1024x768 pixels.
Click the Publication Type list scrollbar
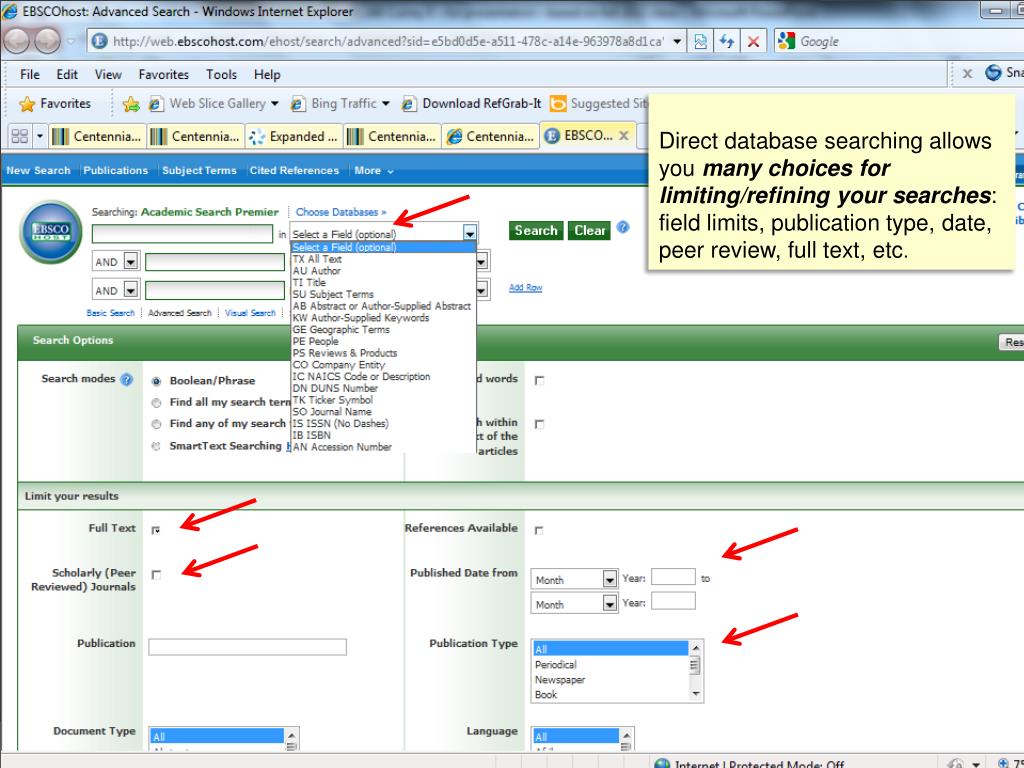pos(696,671)
